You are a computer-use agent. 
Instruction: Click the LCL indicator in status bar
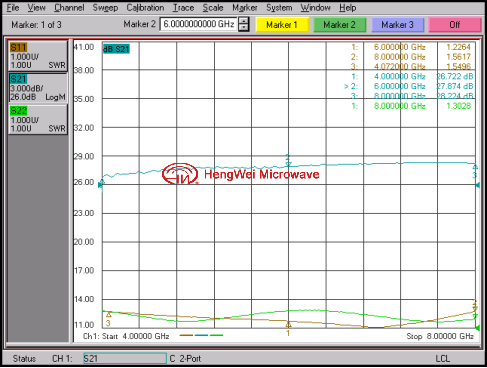[443, 359]
